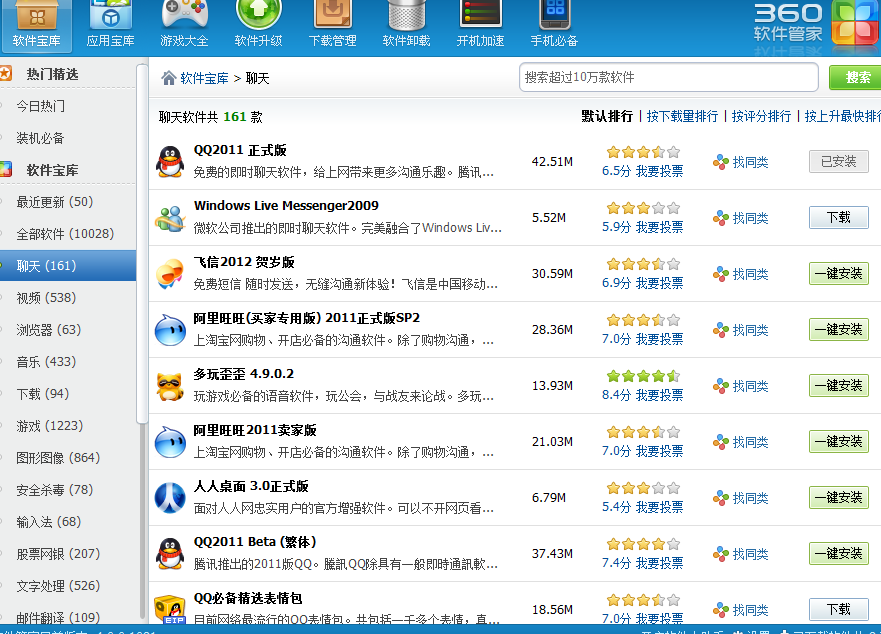Click the 多玩歪歪 star rating
881x634 pixels.
(643, 376)
